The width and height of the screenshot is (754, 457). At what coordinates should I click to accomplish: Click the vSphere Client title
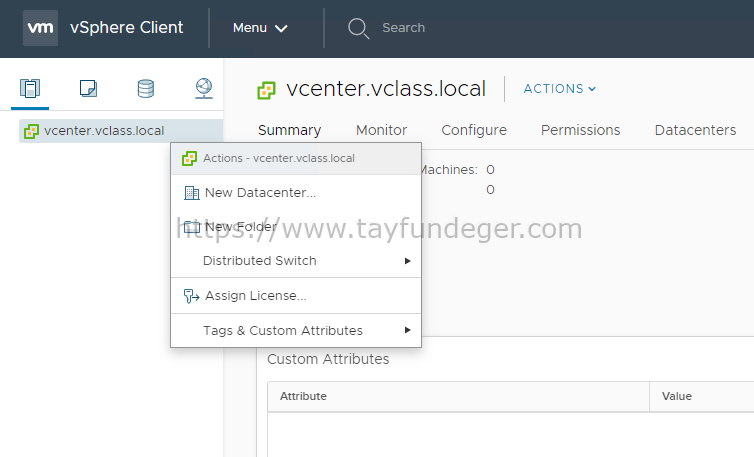[126, 28]
